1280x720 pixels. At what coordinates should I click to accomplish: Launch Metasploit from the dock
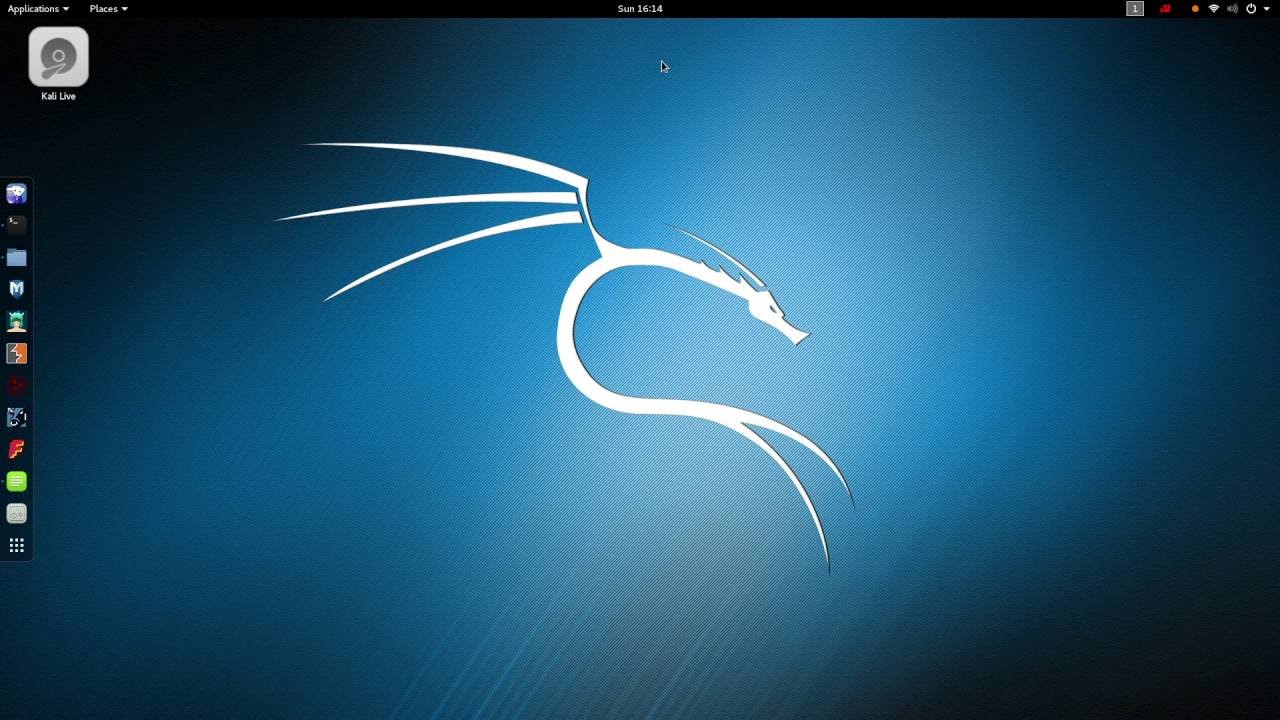pos(16,289)
